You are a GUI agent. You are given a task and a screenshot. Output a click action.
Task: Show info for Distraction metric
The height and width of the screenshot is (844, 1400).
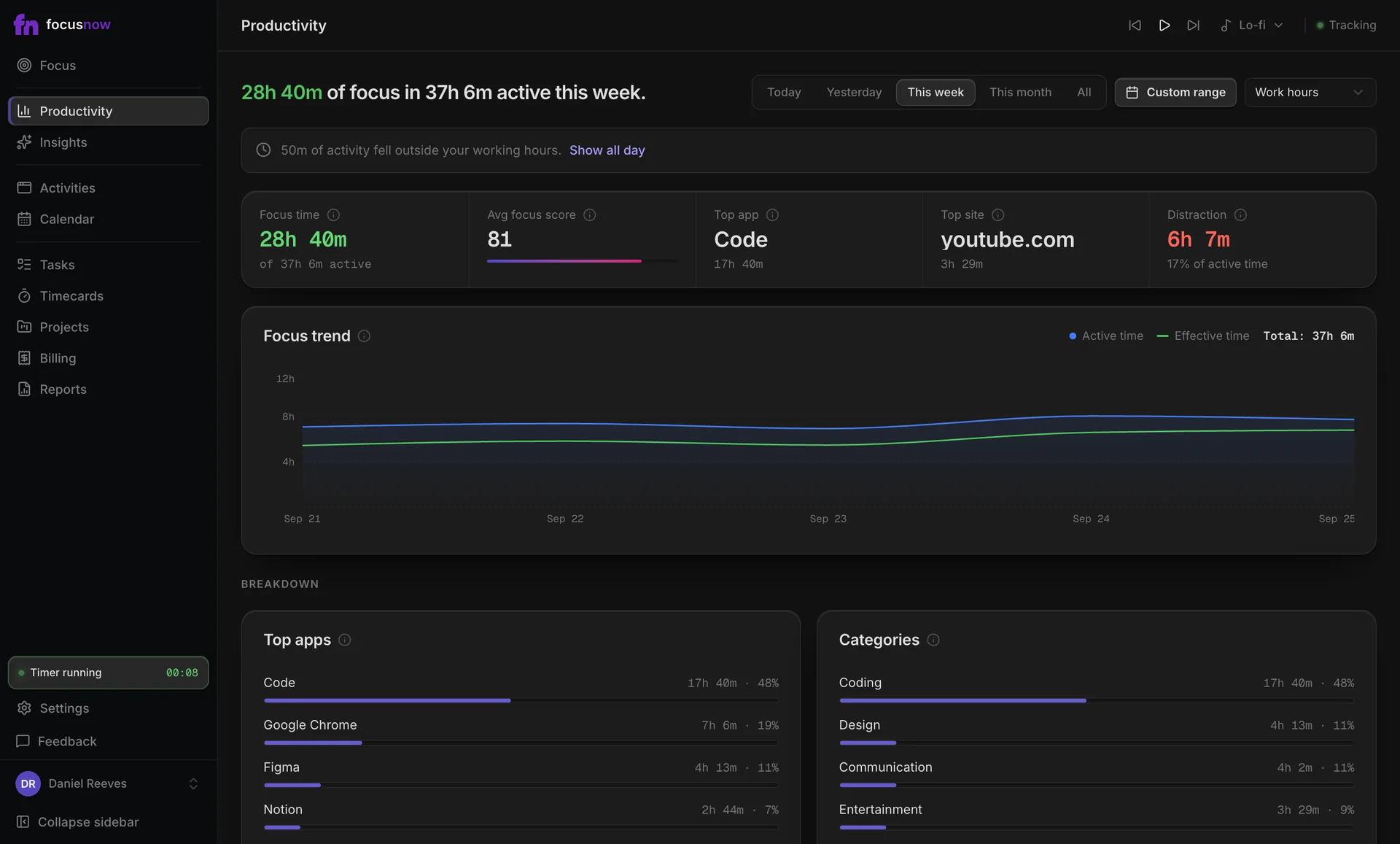pyautogui.click(x=1240, y=215)
